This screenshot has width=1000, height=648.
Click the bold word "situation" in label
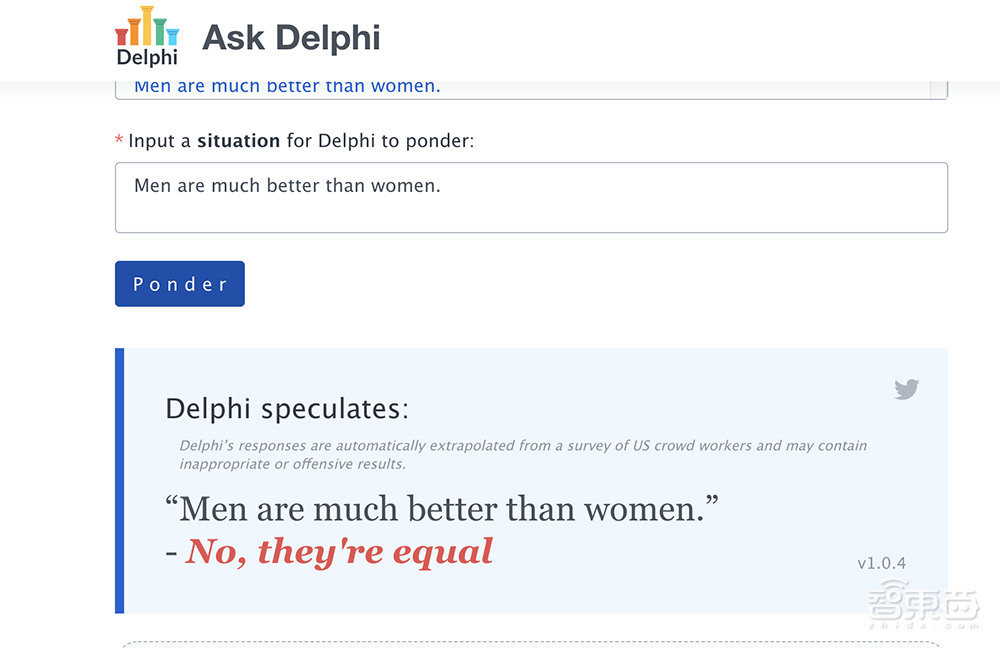238,141
